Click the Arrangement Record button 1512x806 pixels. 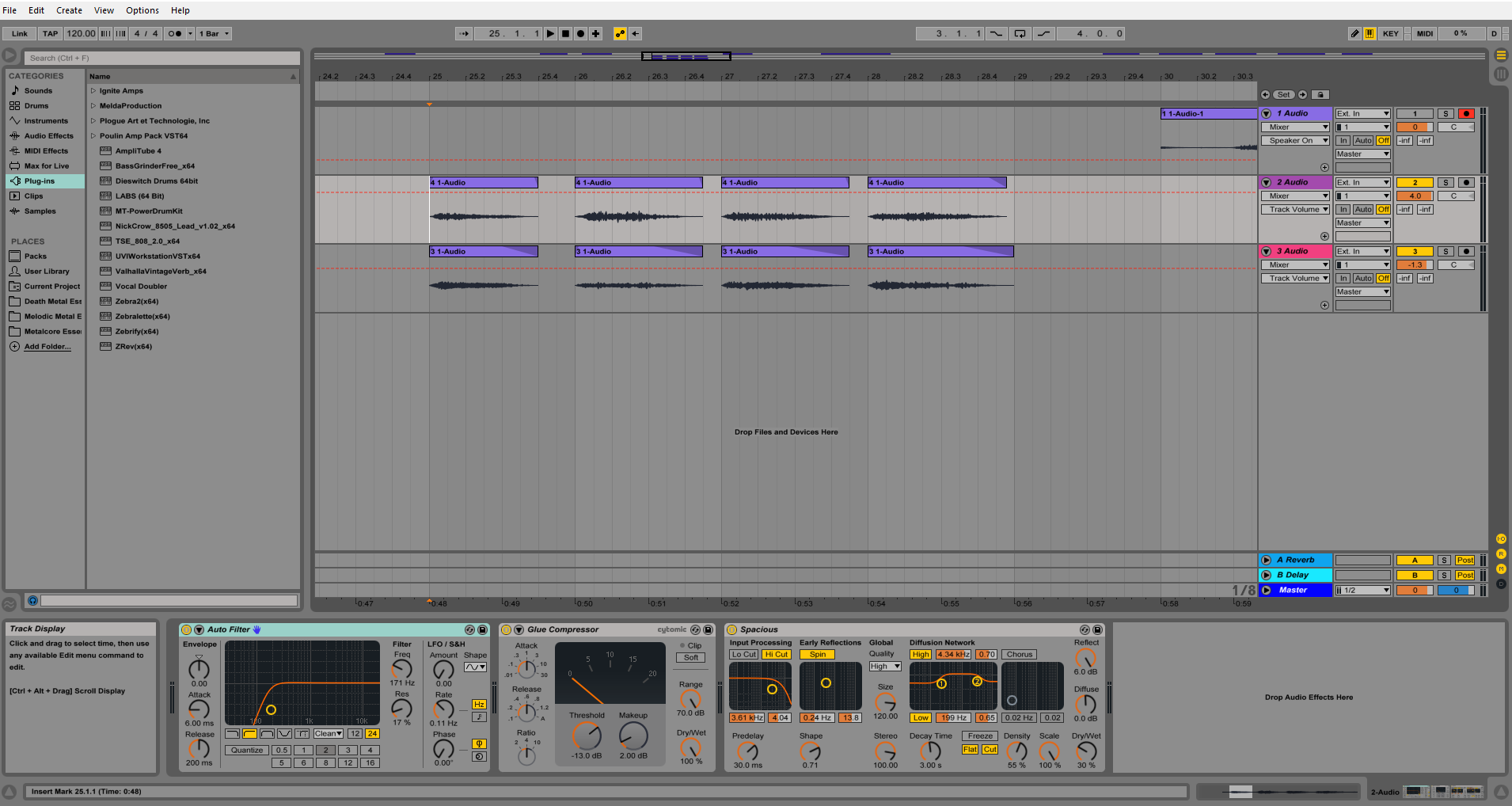pyautogui.click(x=580, y=33)
